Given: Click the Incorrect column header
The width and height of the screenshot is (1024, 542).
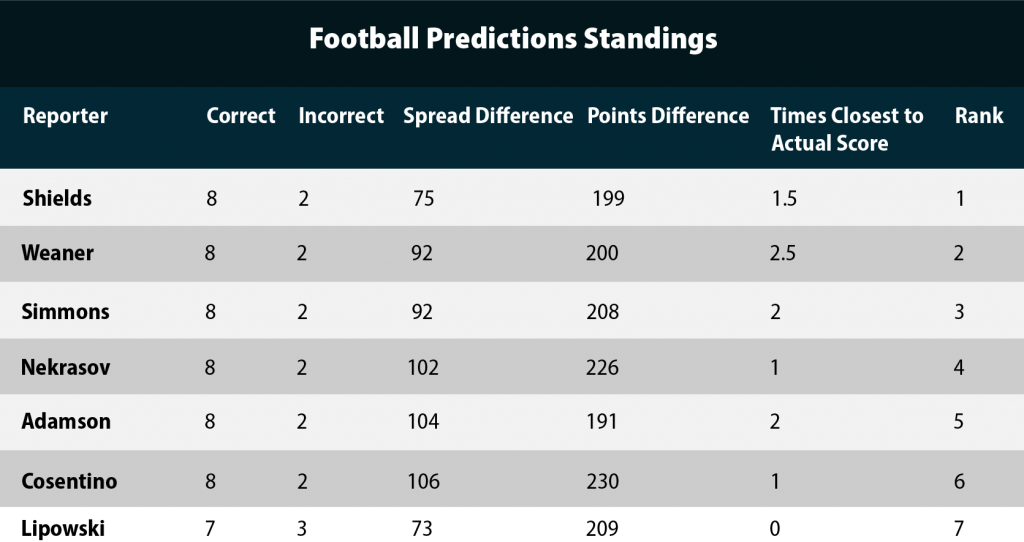Looking at the screenshot, I should pyautogui.click(x=341, y=116).
